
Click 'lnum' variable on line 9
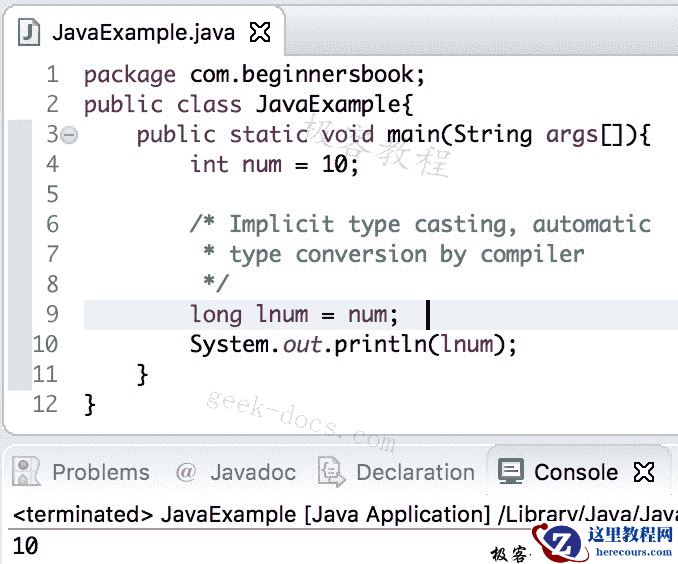(283, 314)
